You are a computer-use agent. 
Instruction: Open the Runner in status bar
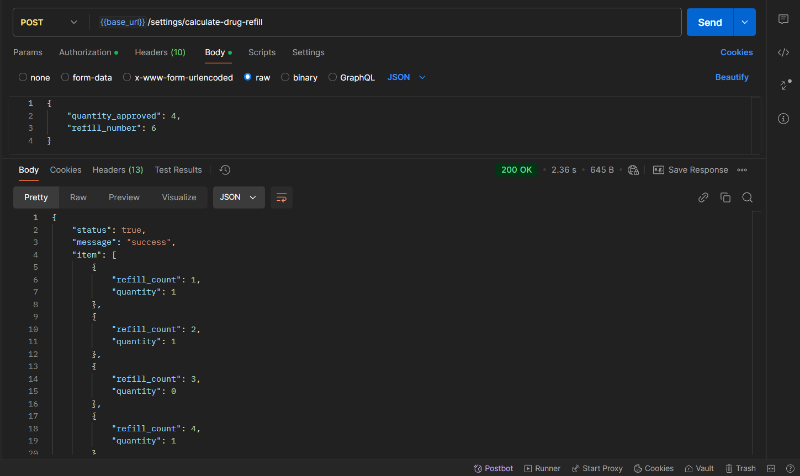[542, 468]
